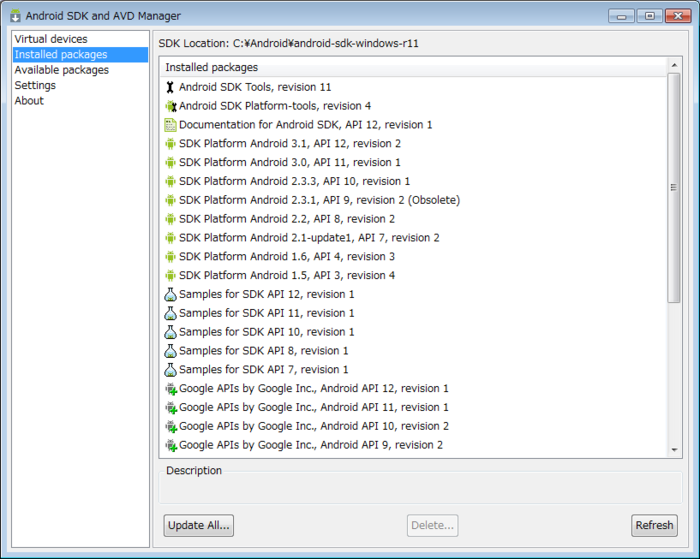The image size is (700, 559).
Task: Click the 'Installed packages' list header
Action: [x=414, y=67]
